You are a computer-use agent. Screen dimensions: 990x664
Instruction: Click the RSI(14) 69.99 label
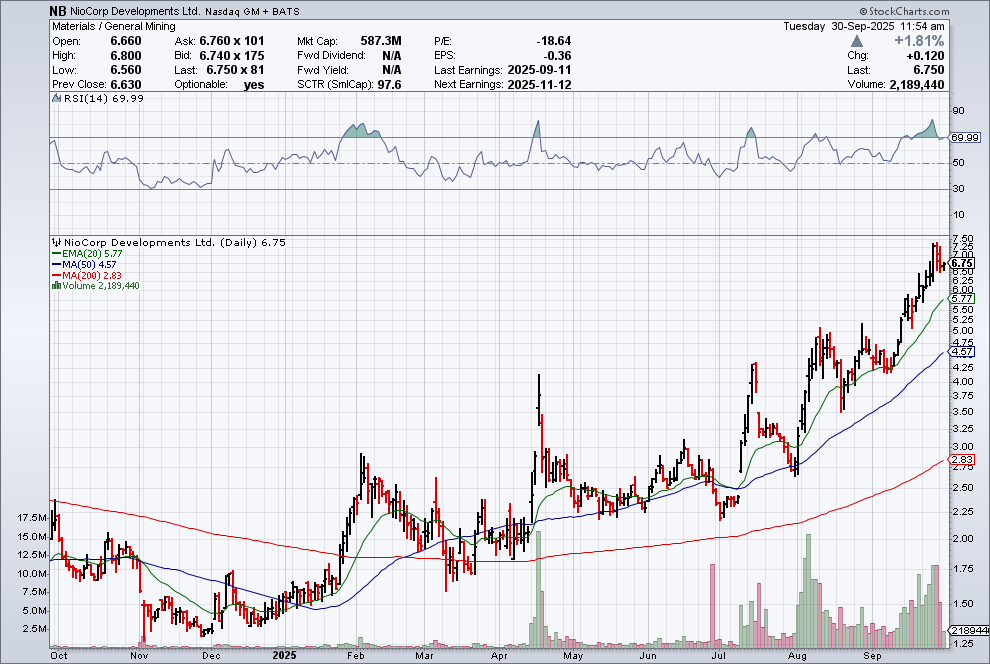click(x=104, y=98)
